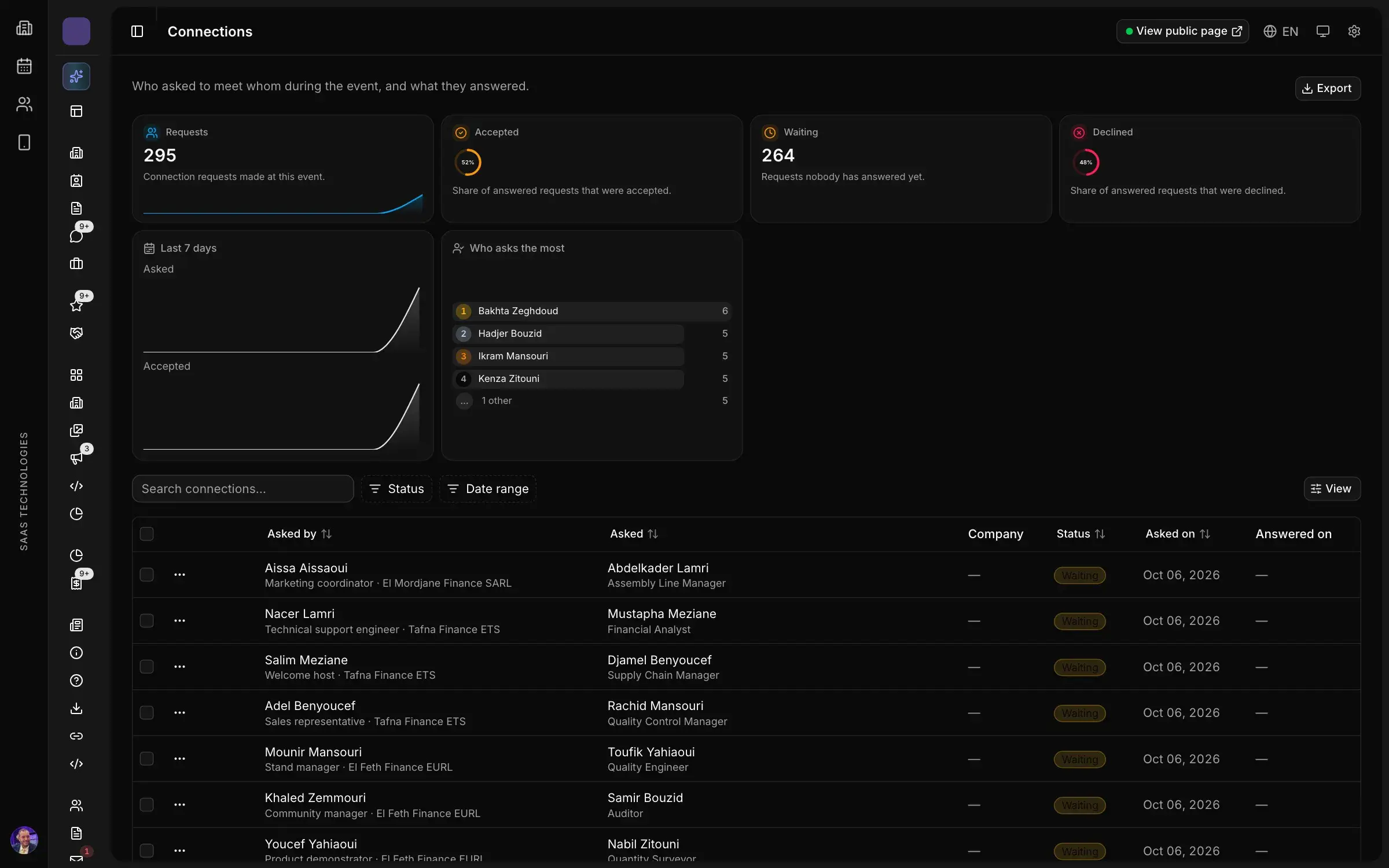Open the row actions menu for Aissa Aissaoui
1389x868 pixels.
180,575
